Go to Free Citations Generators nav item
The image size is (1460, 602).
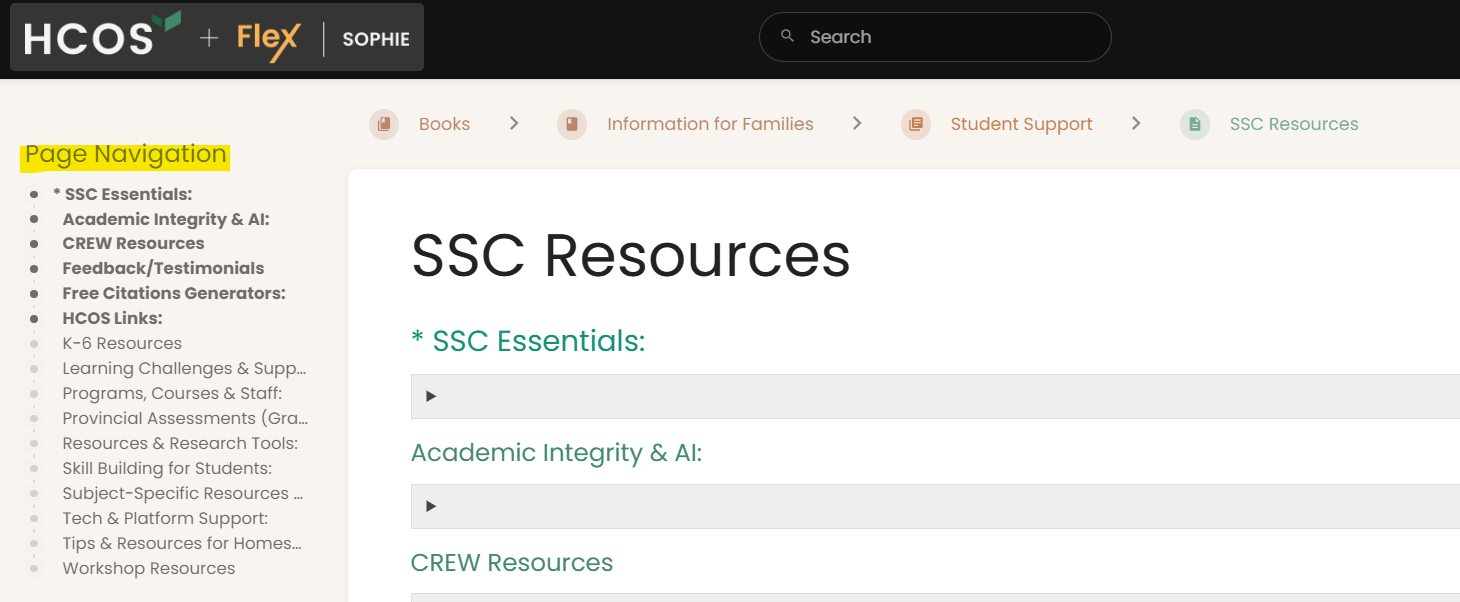tap(174, 294)
